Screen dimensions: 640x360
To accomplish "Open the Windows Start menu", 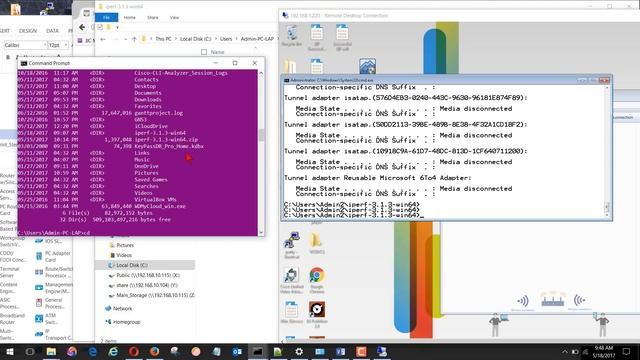I will pos(9,351).
